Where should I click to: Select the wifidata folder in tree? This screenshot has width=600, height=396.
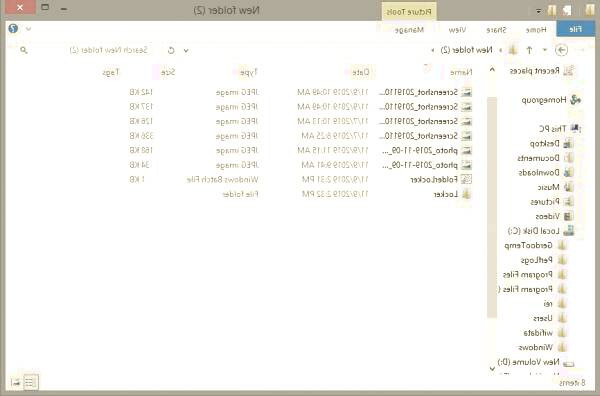tap(538, 332)
